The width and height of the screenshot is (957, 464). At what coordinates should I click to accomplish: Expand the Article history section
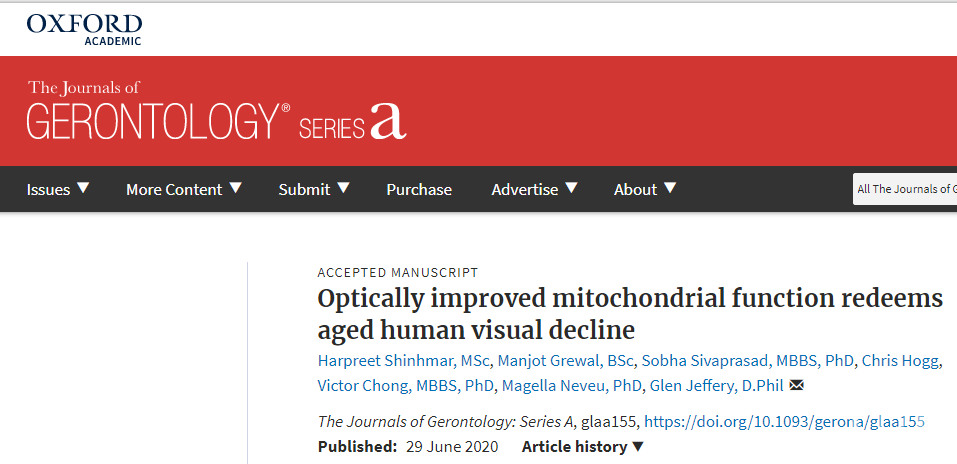point(583,446)
